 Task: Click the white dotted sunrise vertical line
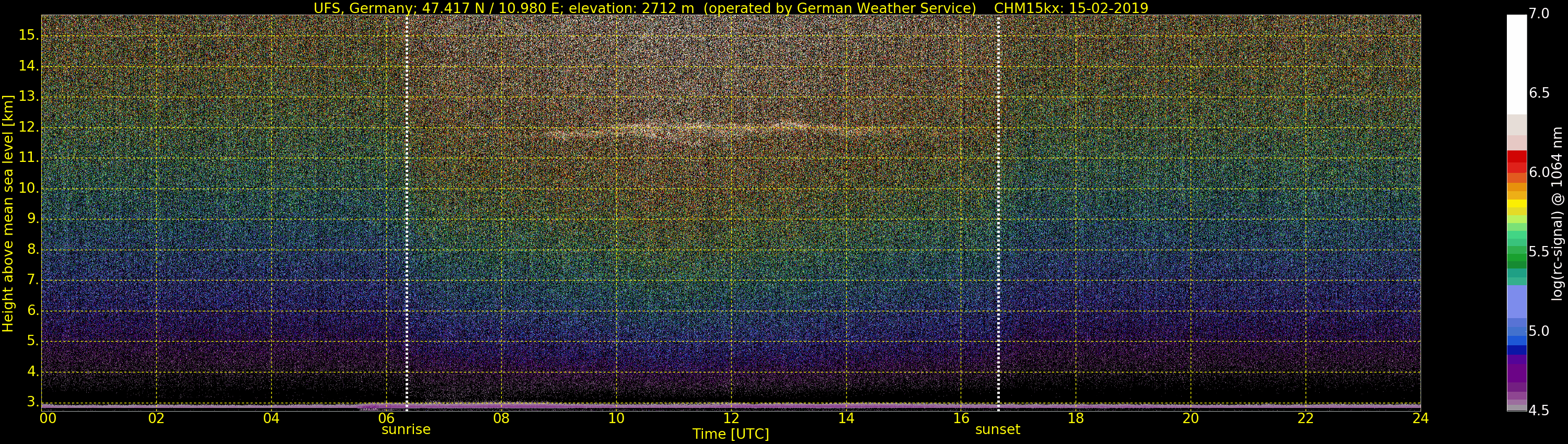click(407, 213)
